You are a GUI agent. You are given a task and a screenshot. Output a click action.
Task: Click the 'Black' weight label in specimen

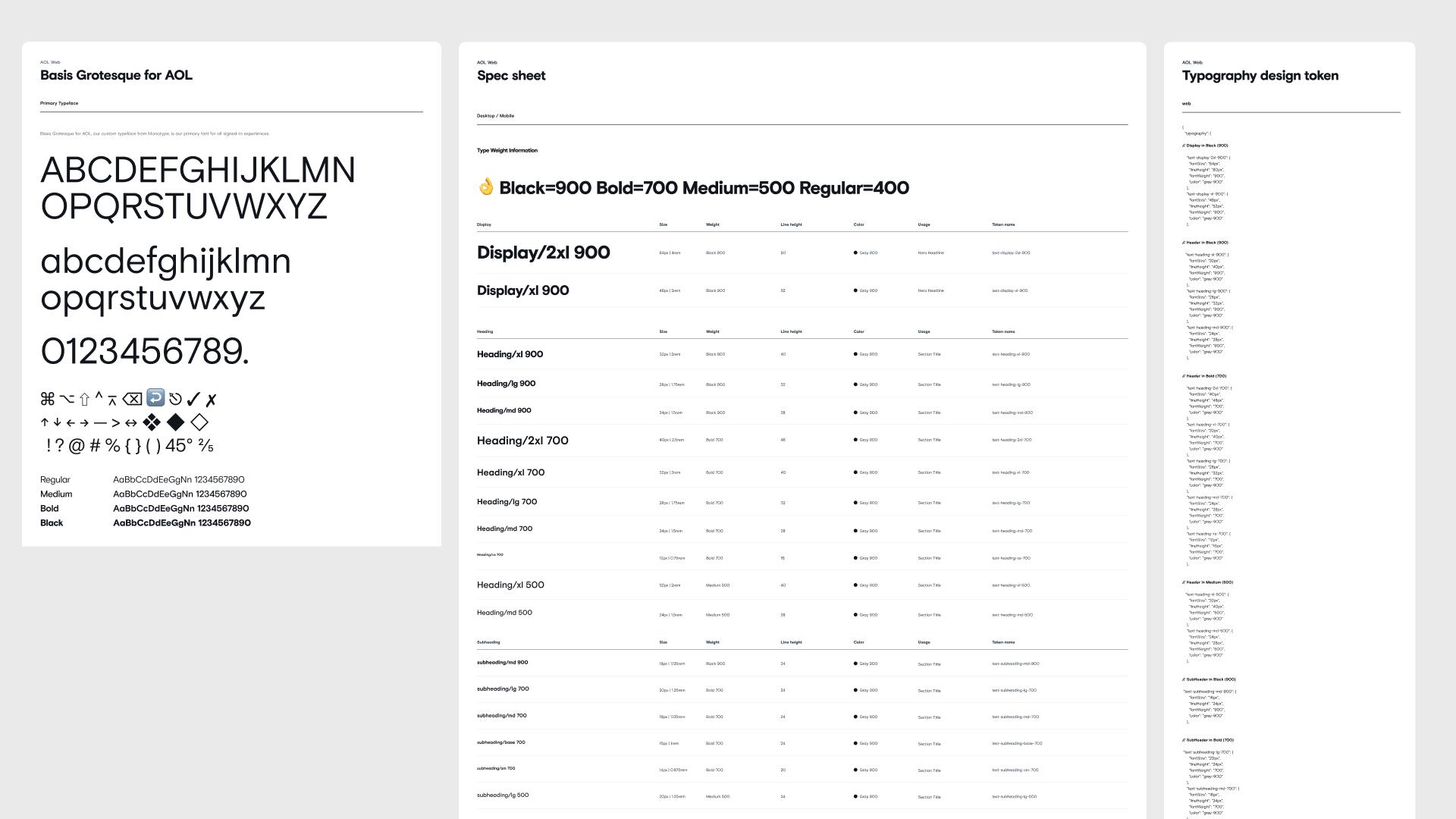[x=52, y=523]
